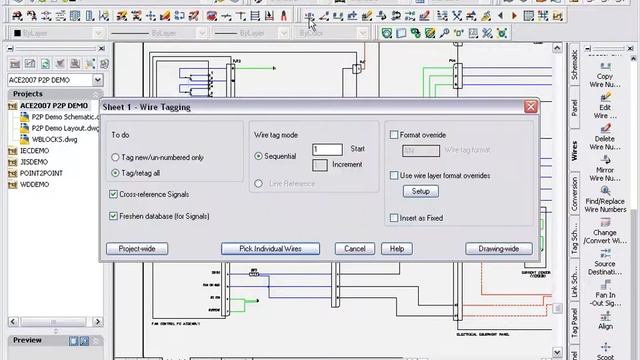
Task: Close the tool palette with its x
Action: (x=630, y=49)
